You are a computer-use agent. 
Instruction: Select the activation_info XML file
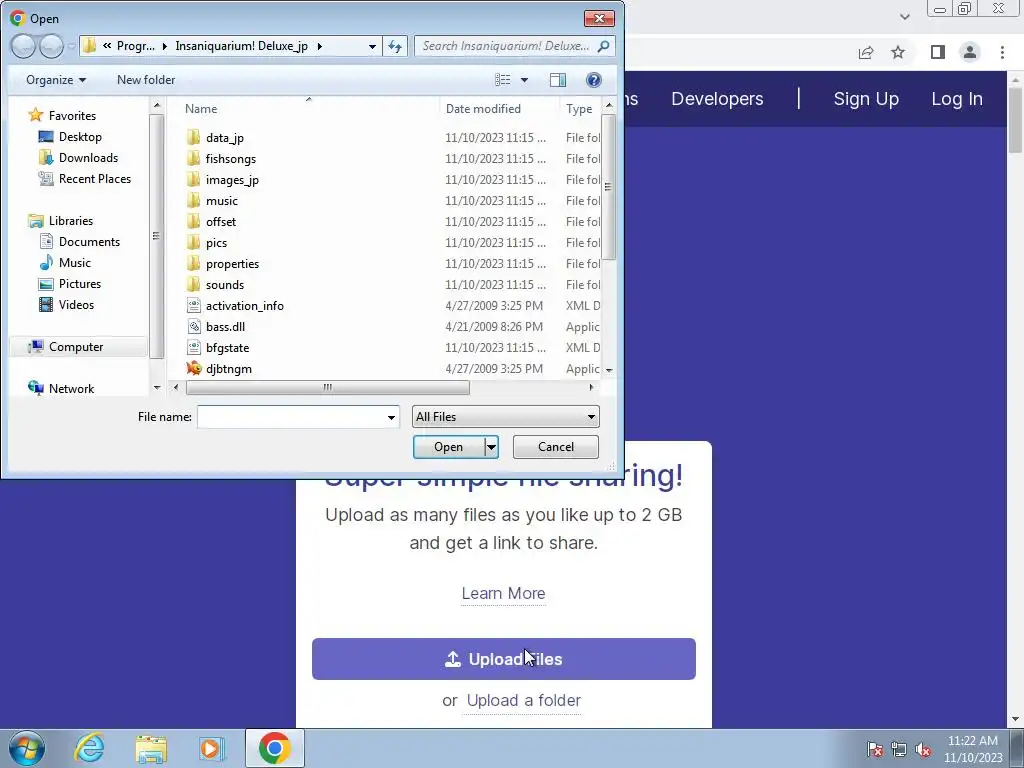click(244, 306)
